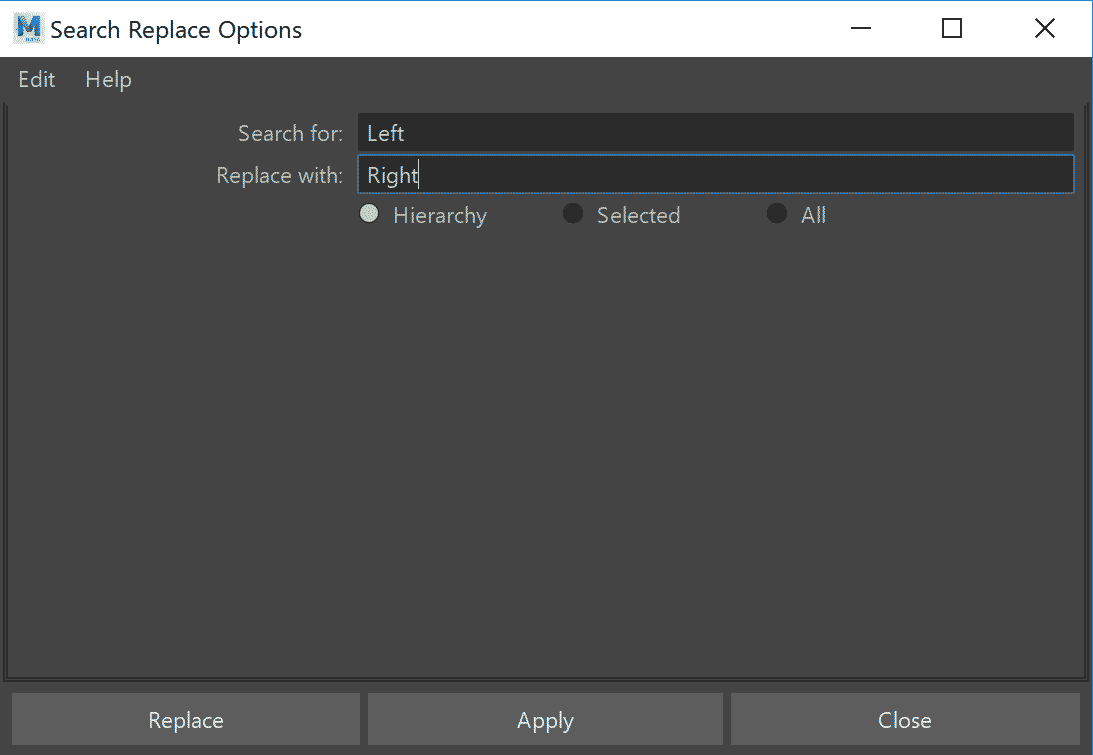Choose the Selected radio button
This screenshot has height=755, width=1093.
pos(573,214)
